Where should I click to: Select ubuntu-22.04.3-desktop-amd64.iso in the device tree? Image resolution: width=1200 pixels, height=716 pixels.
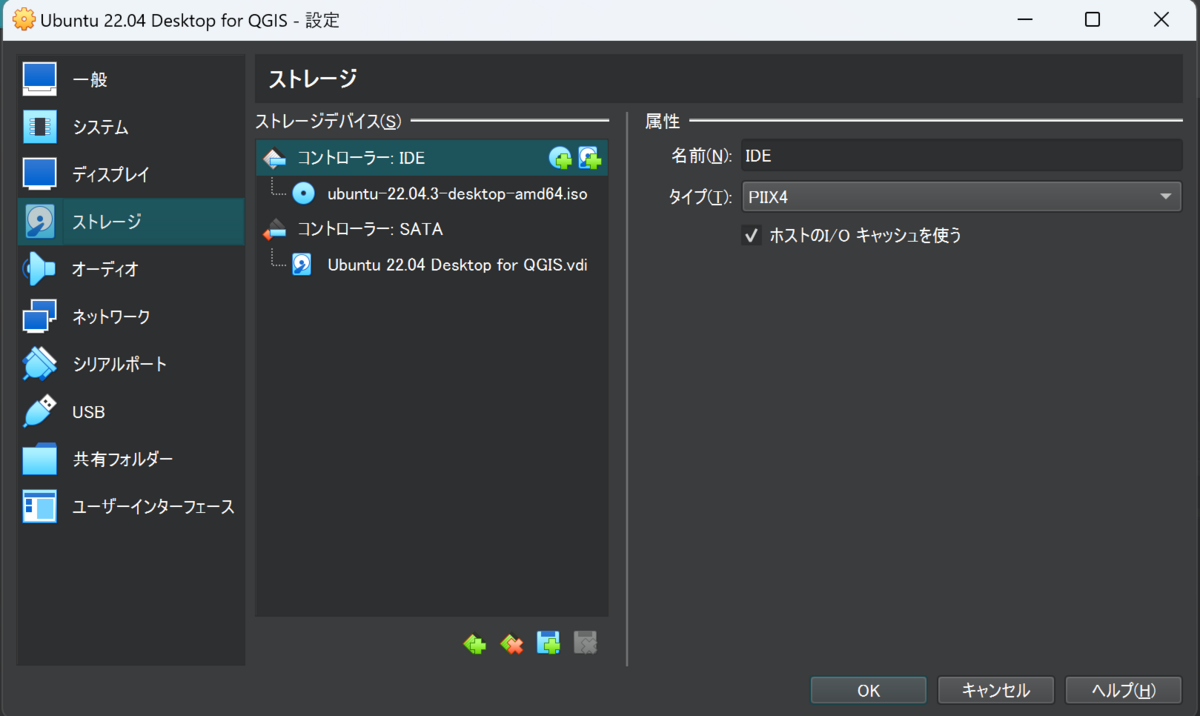pyautogui.click(x=456, y=193)
